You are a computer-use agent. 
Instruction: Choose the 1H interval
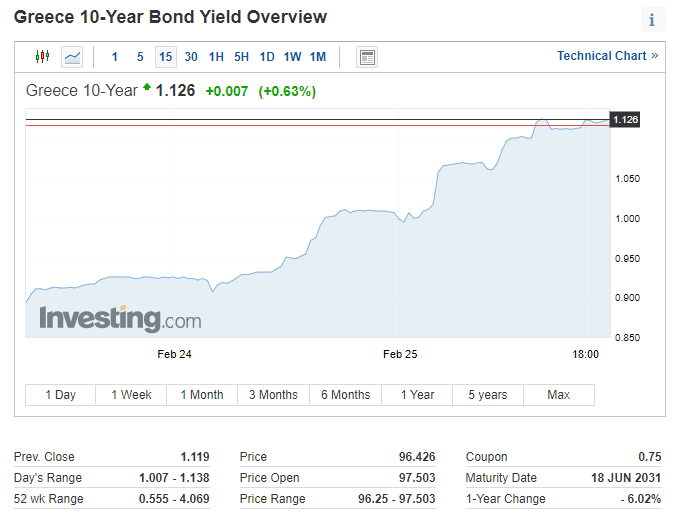[x=216, y=57]
